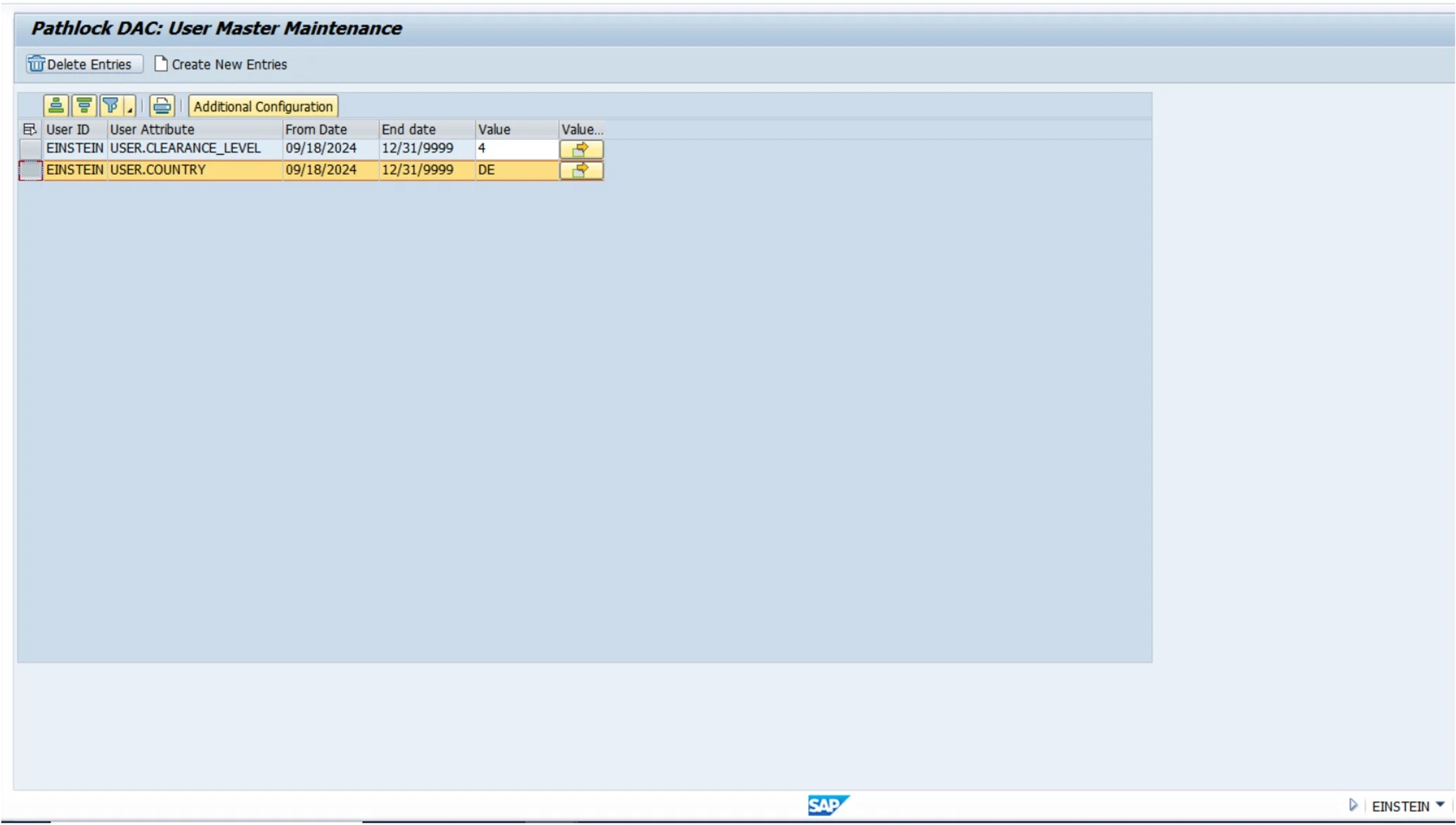Click the SAP logo in status bar
This screenshot has height=825, width=1456.
[828, 805]
